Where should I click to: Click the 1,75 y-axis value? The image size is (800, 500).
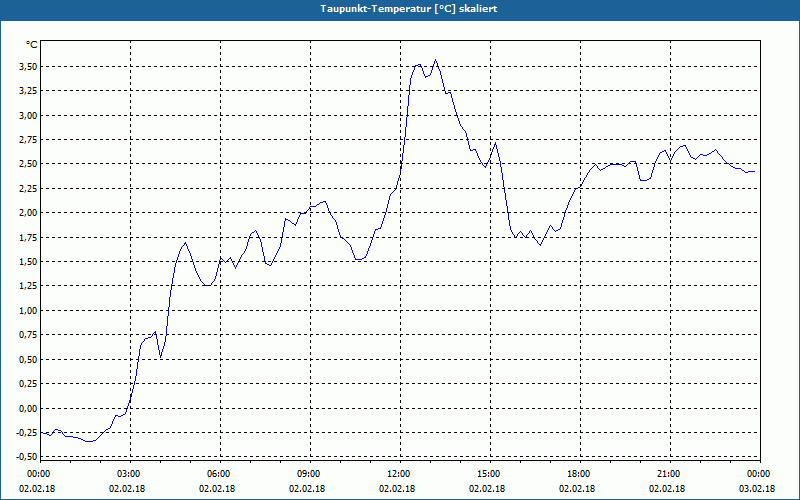point(28,237)
